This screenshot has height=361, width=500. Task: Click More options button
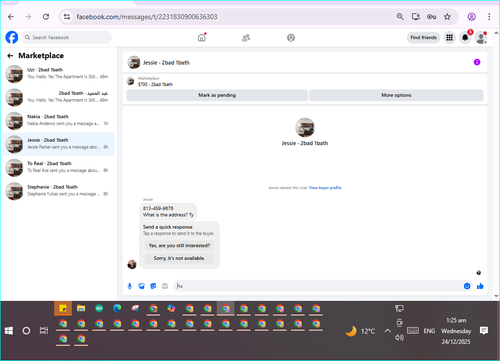pos(396,95)
